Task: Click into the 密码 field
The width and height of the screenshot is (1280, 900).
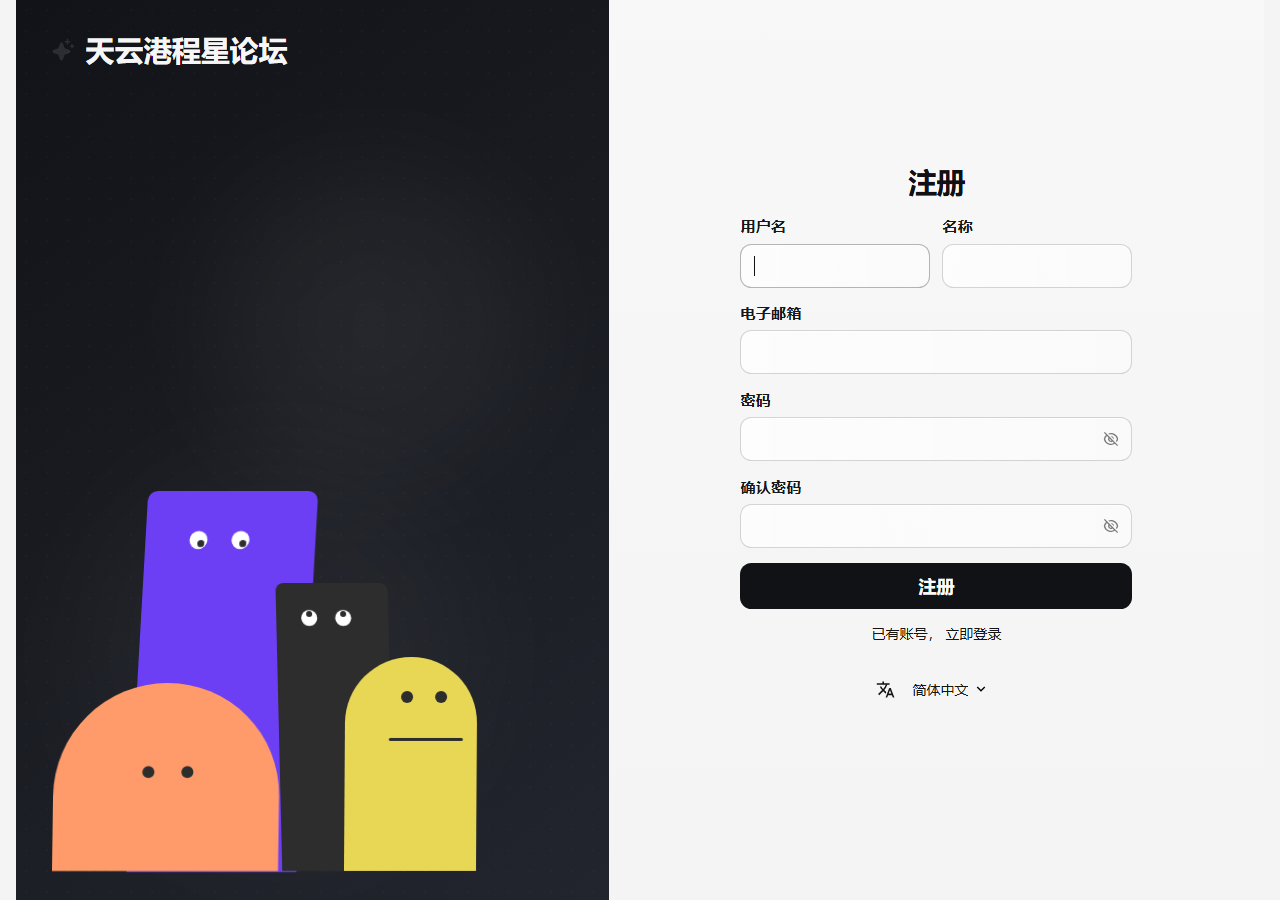Action: pos(936,439)
